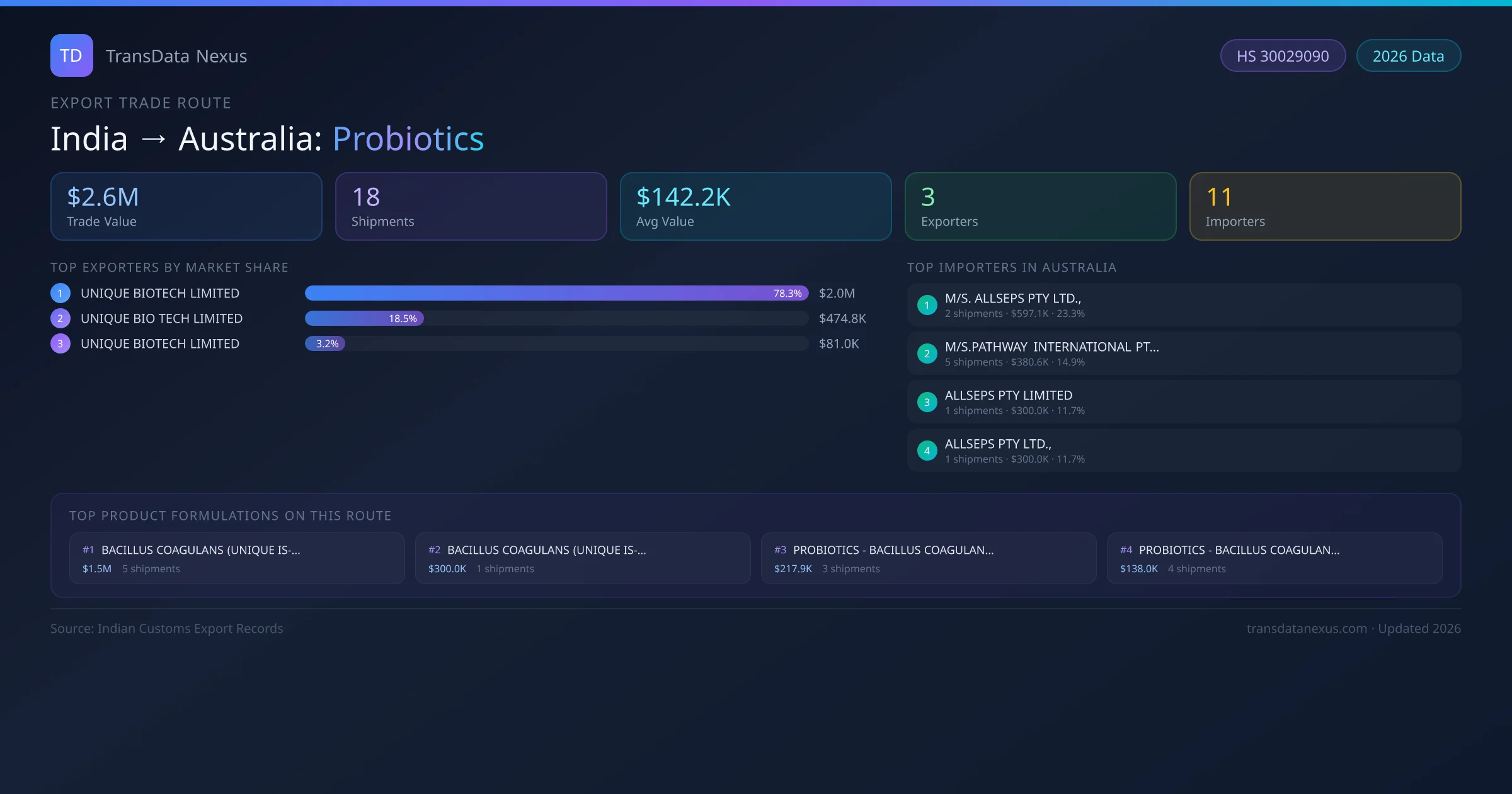Open the $142.2K Avg Value card
1512x794 pixels.
755,206
